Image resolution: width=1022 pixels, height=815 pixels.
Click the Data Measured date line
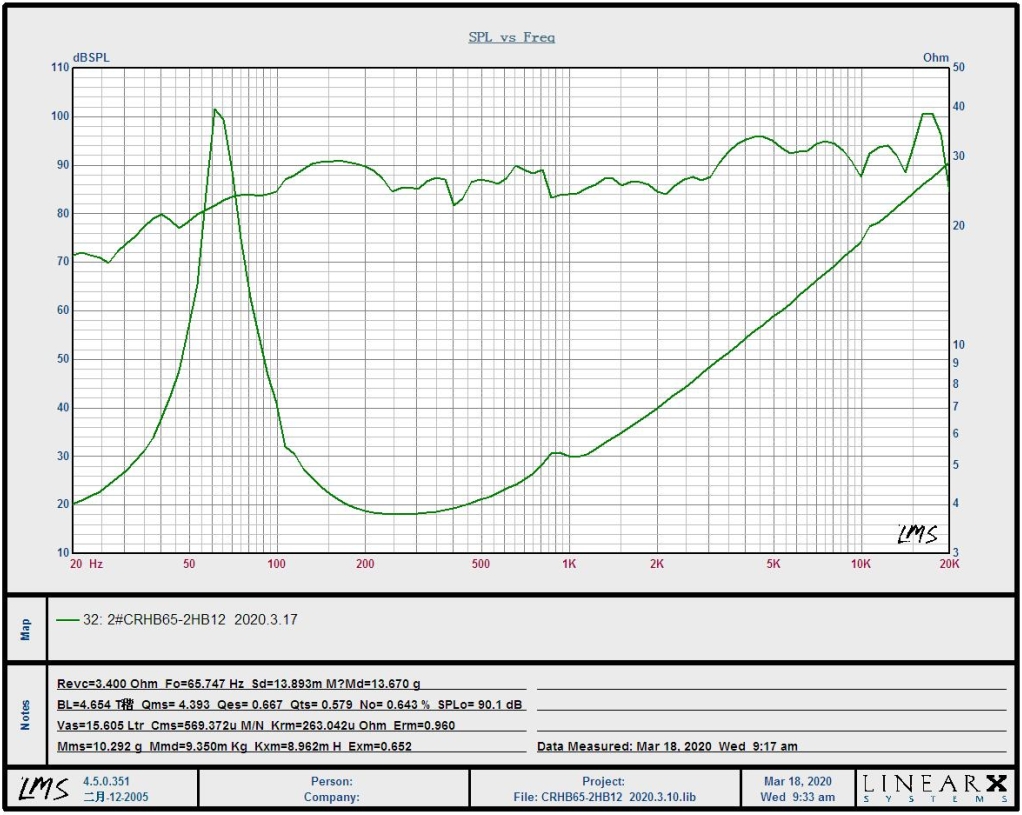[667, 746]
